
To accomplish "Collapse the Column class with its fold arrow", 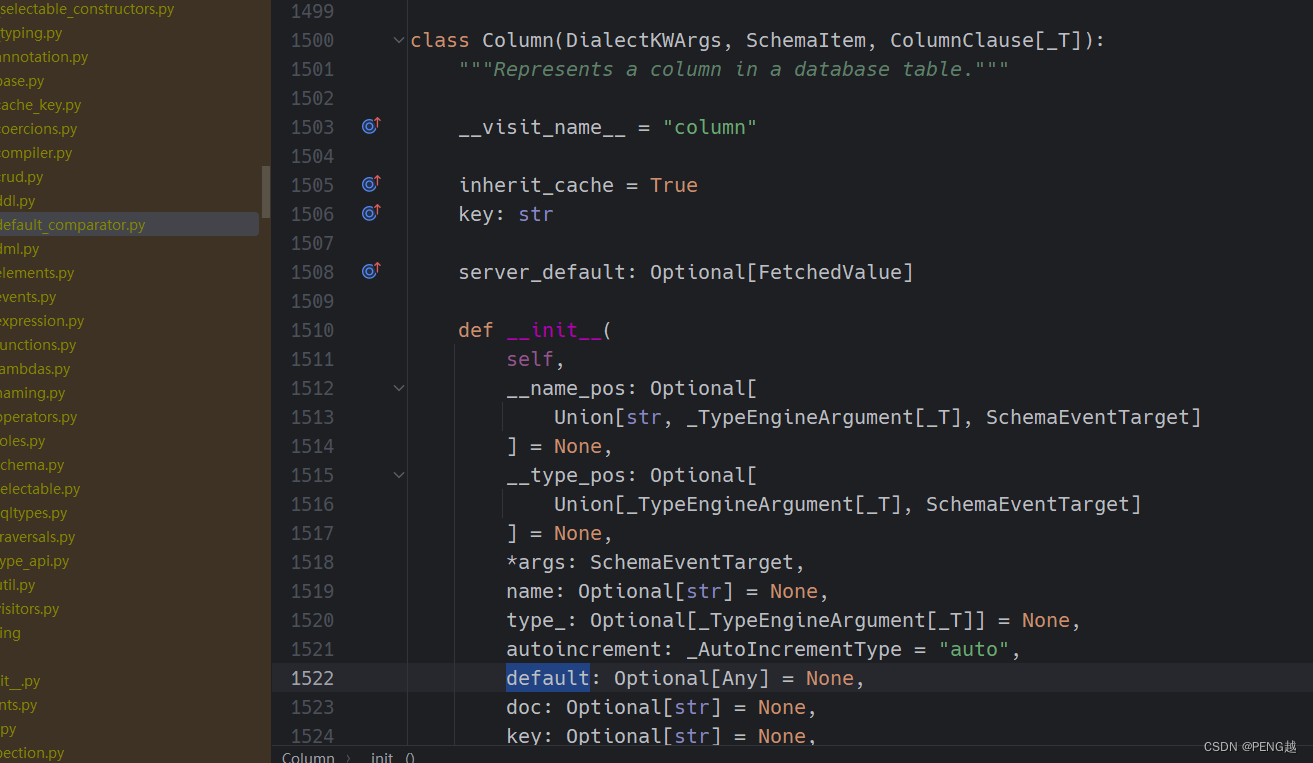I will point(398,40).
